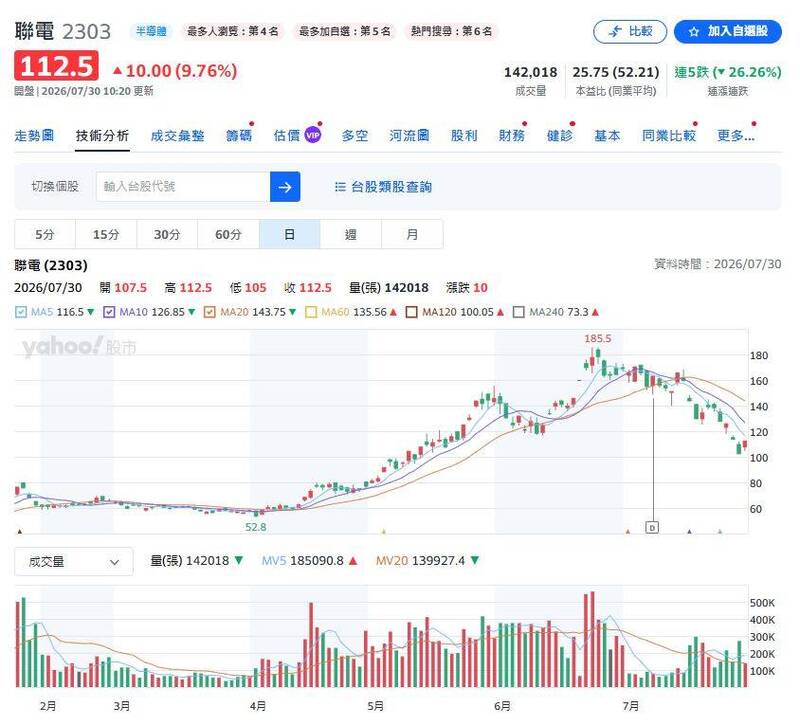Select the 15分 interval
This screenshot has width=800, height=725.
(106, 234)
